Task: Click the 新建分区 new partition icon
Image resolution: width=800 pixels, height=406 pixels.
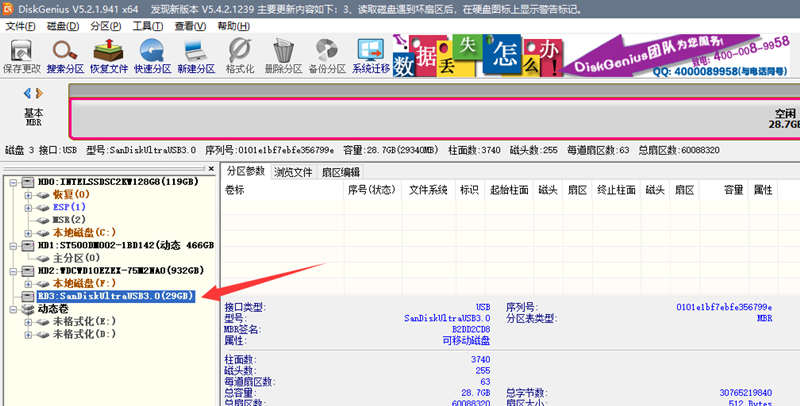Action: pyautogui.click(x=196, y=56)
